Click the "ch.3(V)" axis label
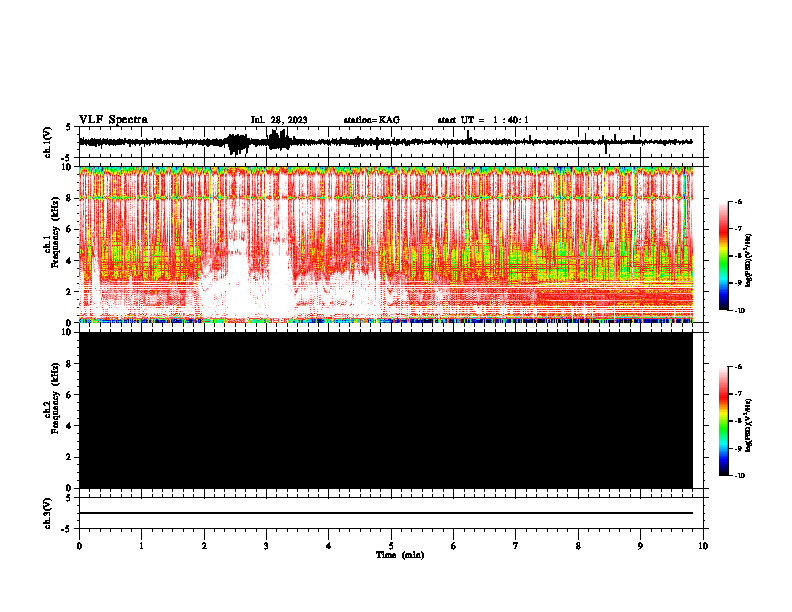The width and height of the screenshot is (792, 612). click(48, 514)
